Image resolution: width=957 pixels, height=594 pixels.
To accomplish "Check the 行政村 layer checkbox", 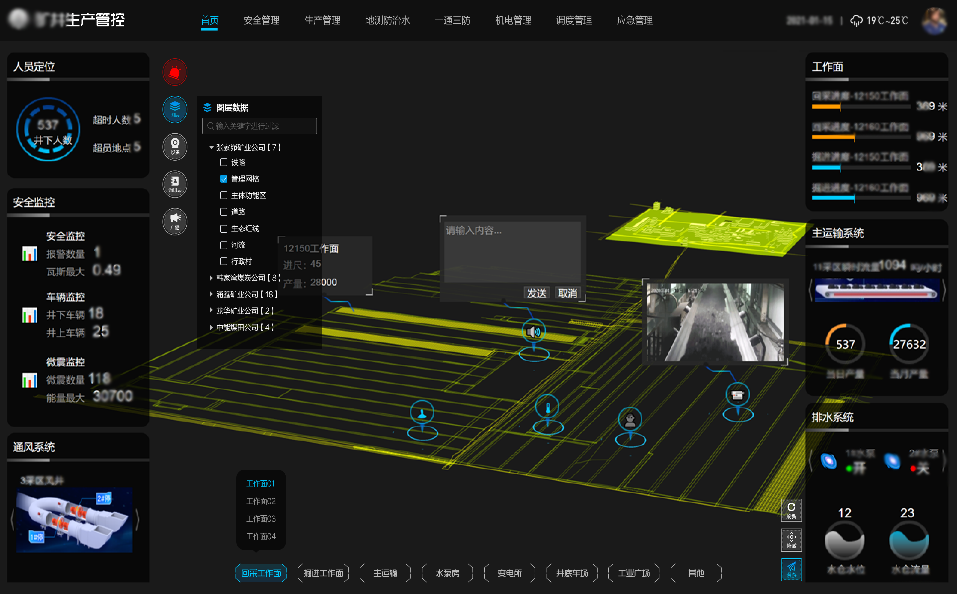I will [224, 260].
